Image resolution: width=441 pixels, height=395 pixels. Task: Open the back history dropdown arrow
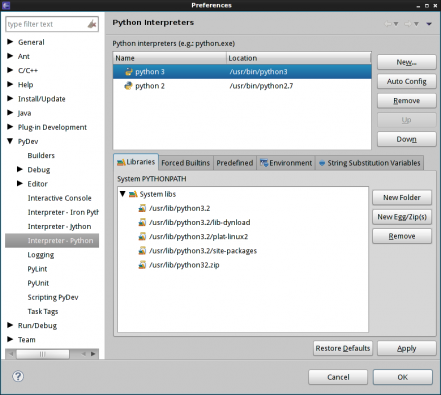[396, 24]
